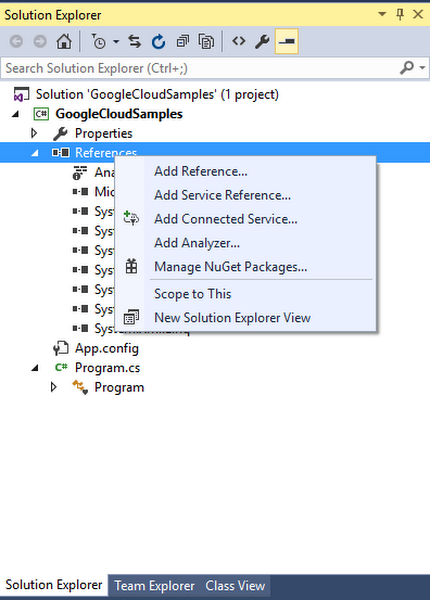Select the GoogleCloudSamples project
Viewport: 430px width, 600px height.
click(119, 114)
